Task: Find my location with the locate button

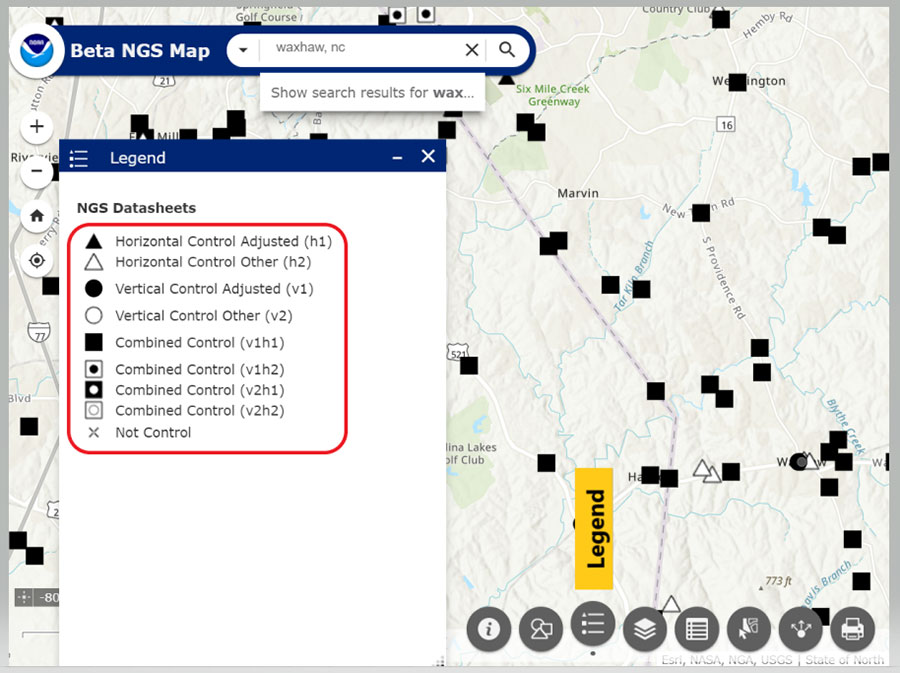Action: [37, 260]
